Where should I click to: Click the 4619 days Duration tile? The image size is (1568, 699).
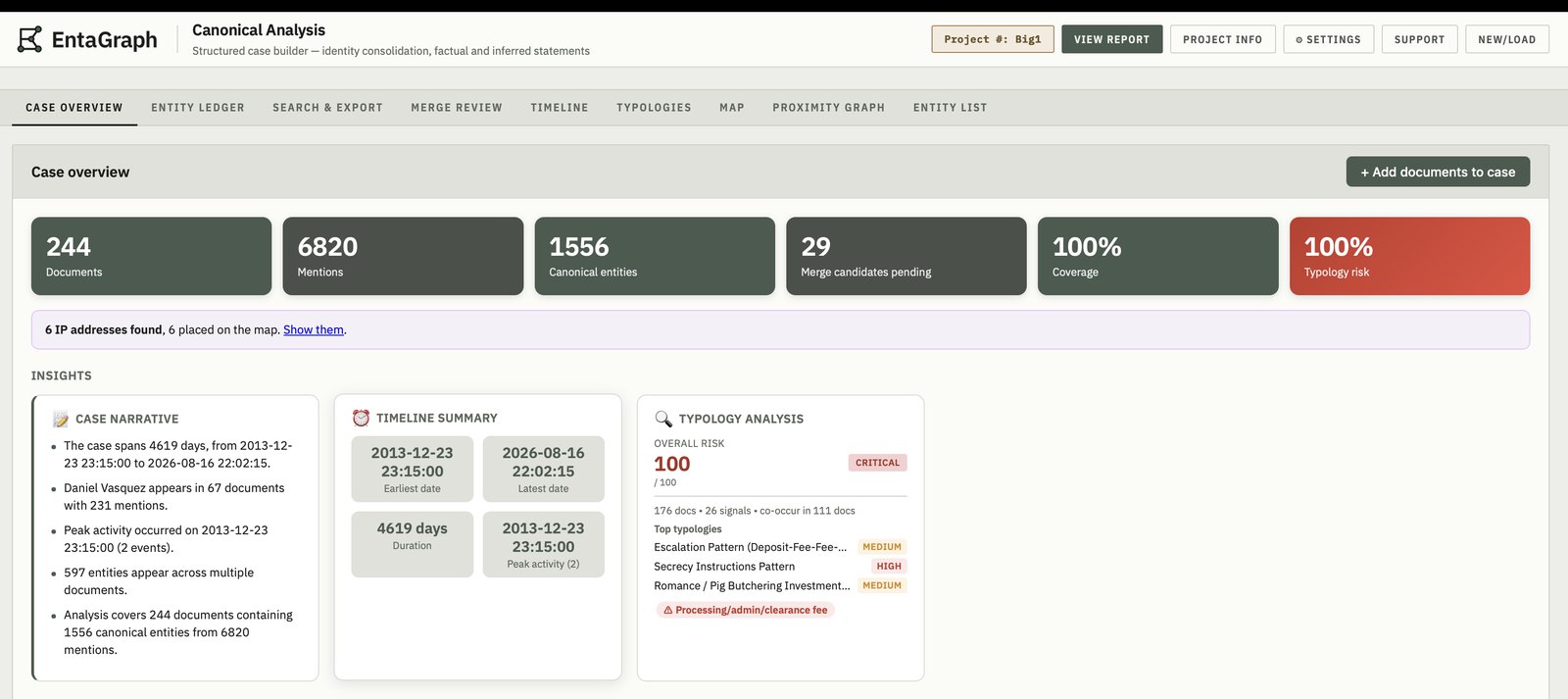pyautogui.click(x=413, y=544)
